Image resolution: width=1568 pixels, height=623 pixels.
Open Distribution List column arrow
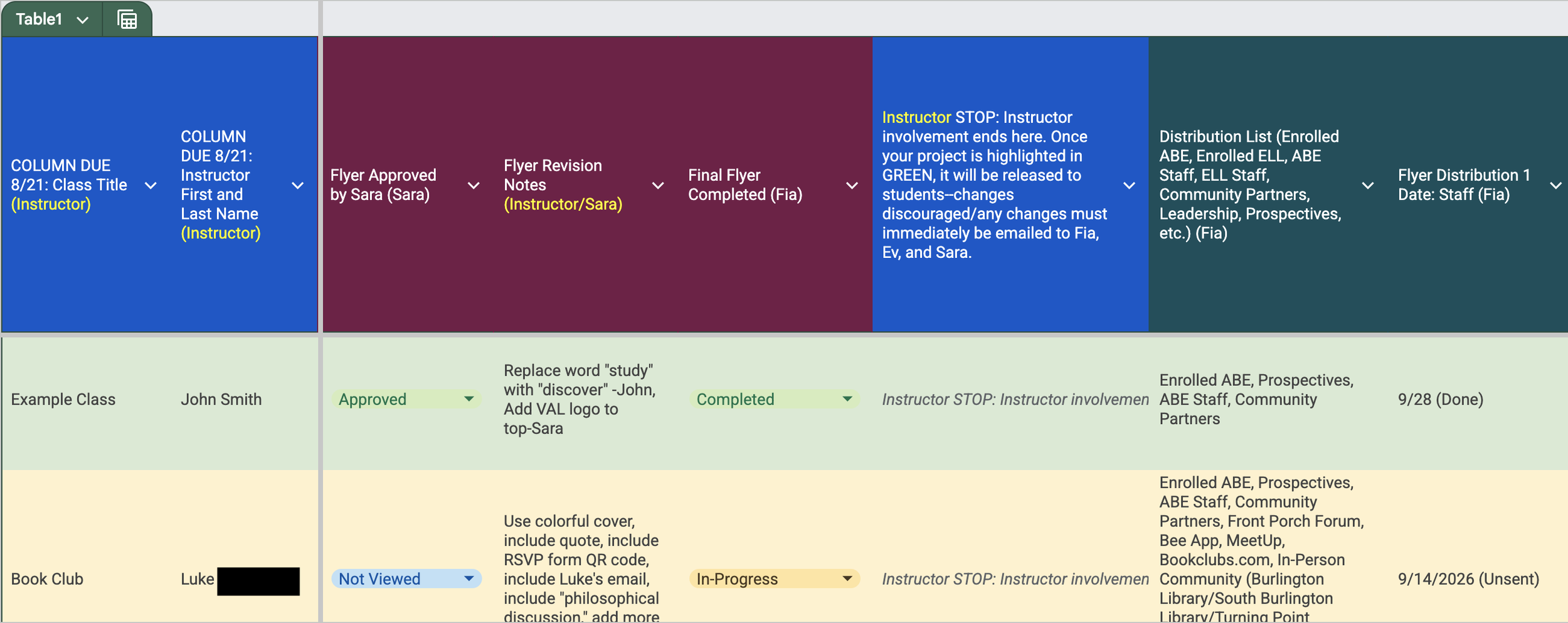pyautogui.click(x=1368, y=186)
